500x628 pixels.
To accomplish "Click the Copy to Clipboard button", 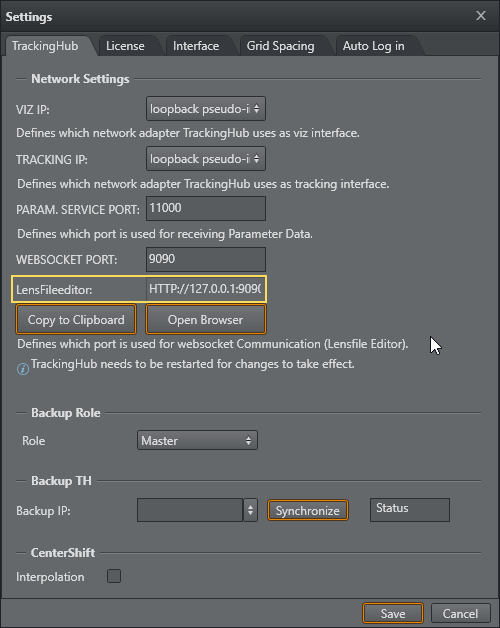I will 76,320.
